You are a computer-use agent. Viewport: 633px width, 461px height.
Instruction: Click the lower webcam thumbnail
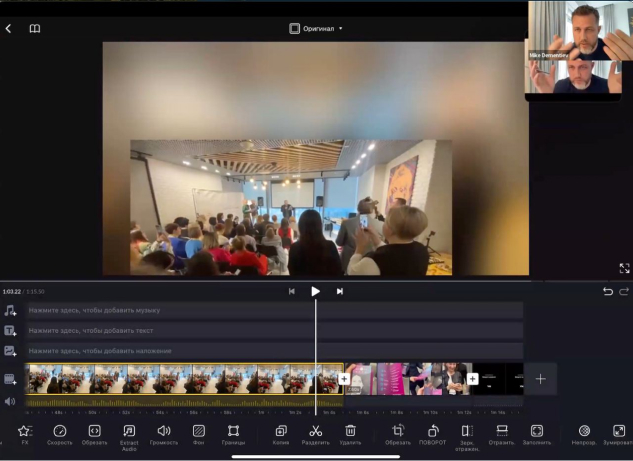point(573,77)
